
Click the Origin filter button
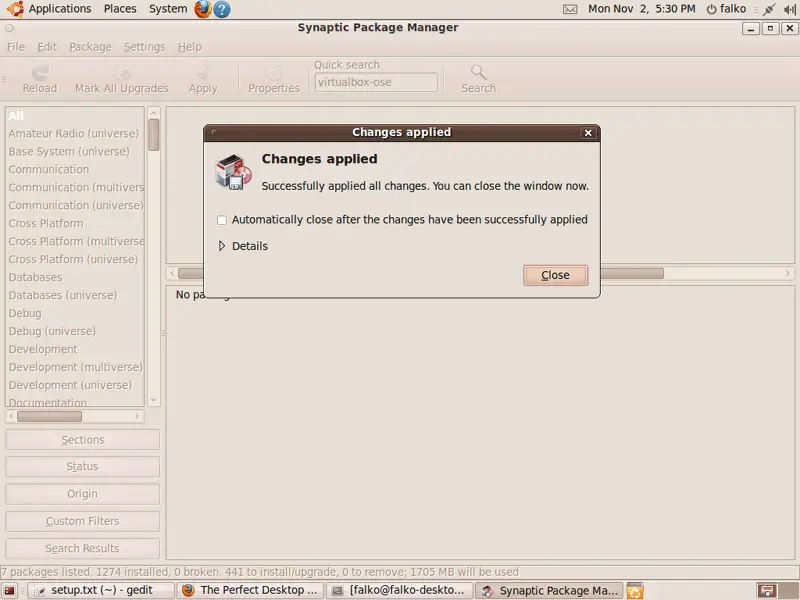click(x=83, y=494)
